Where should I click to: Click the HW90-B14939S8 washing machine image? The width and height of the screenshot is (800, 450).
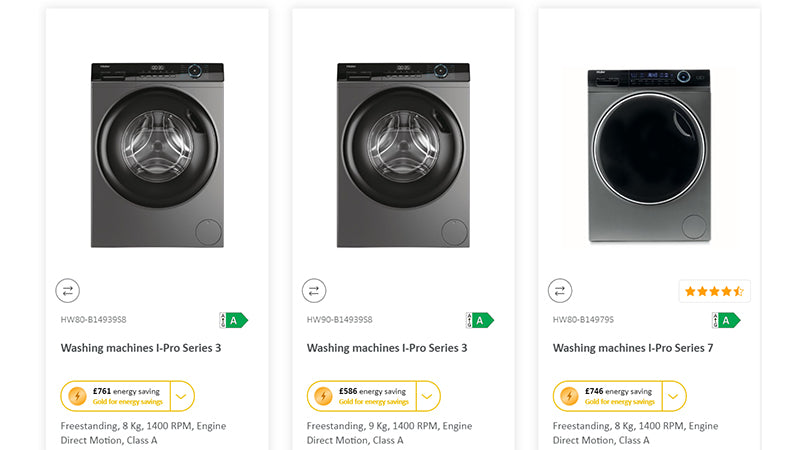point(403,155)
